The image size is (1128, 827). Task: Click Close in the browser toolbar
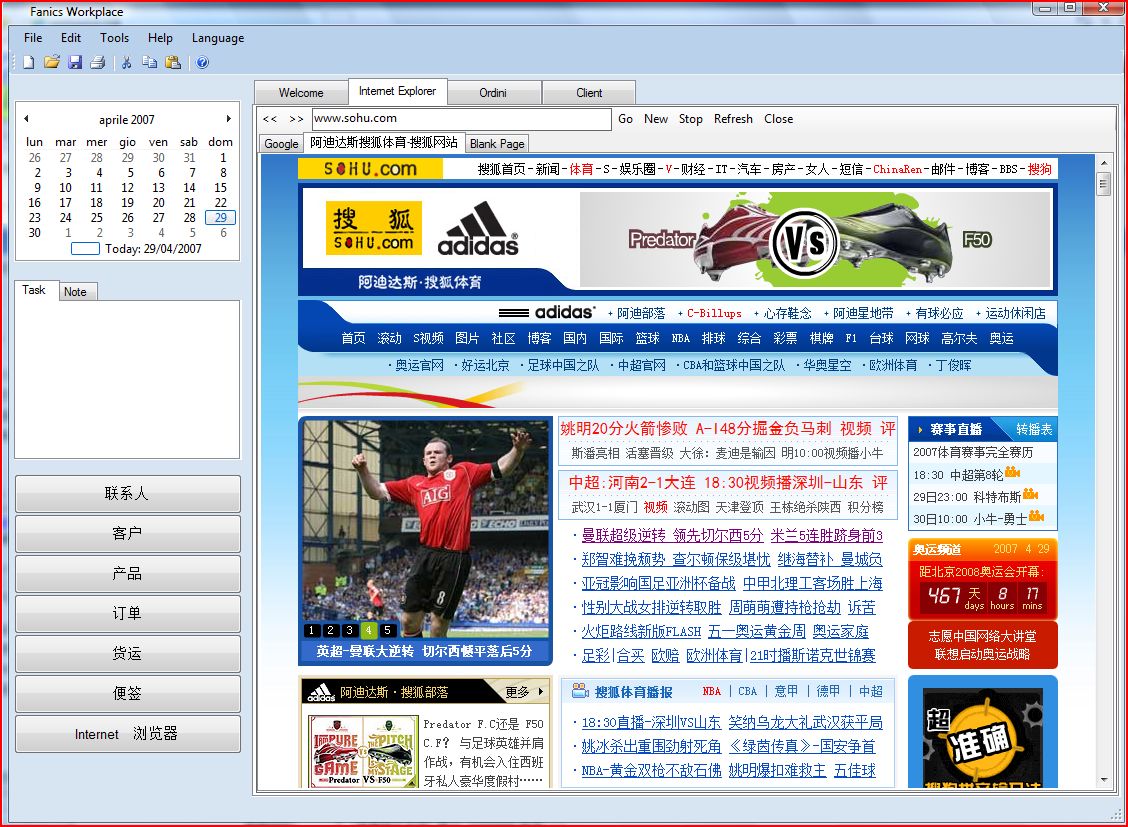click(779, 119)
